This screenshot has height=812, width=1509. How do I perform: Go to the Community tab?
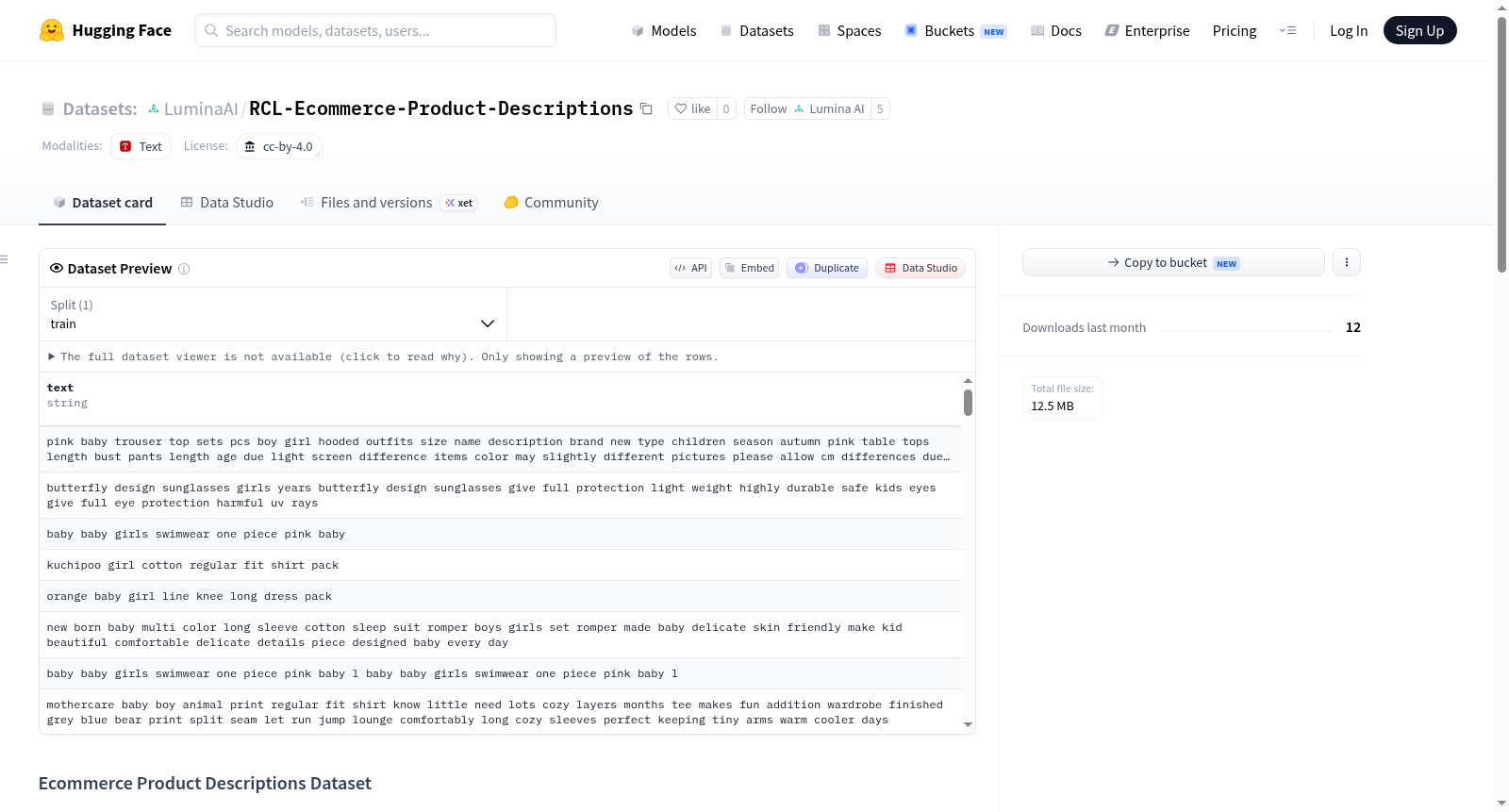tap(551, 202)
